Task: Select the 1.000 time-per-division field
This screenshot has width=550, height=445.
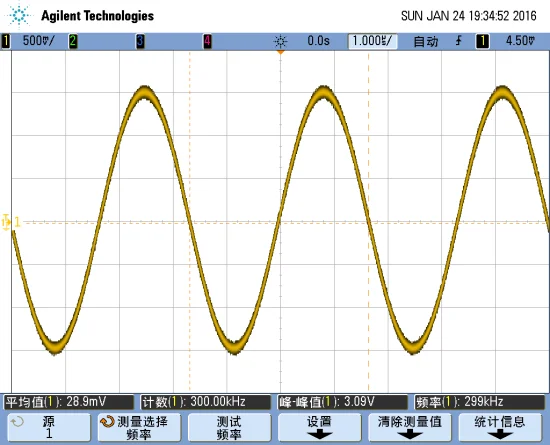Action: click(373, 41)
